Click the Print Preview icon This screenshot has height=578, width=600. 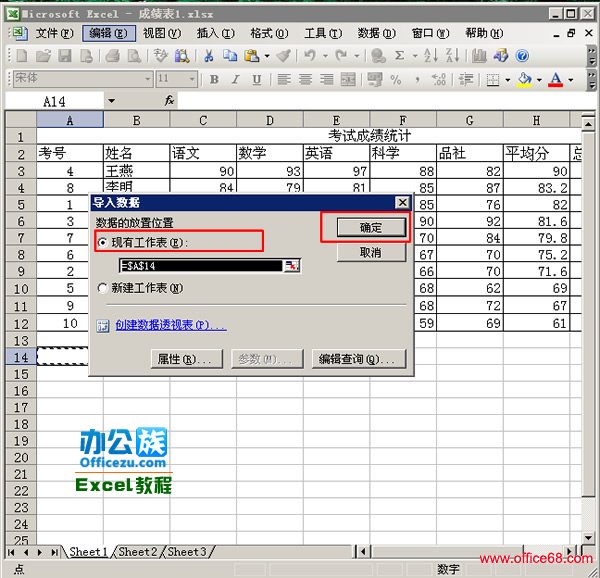134,56
